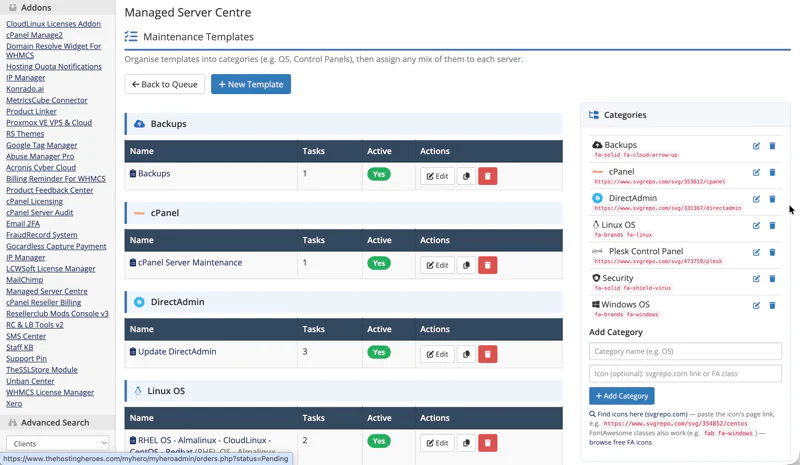Open MailChimp addon

pyautogui.click(x=24, y=280)
